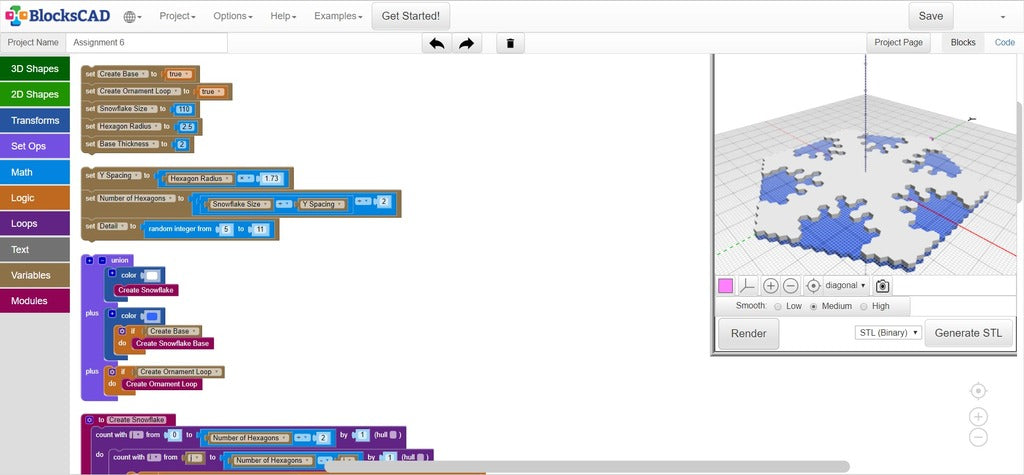Reset the 3D view with target icon

813,286
